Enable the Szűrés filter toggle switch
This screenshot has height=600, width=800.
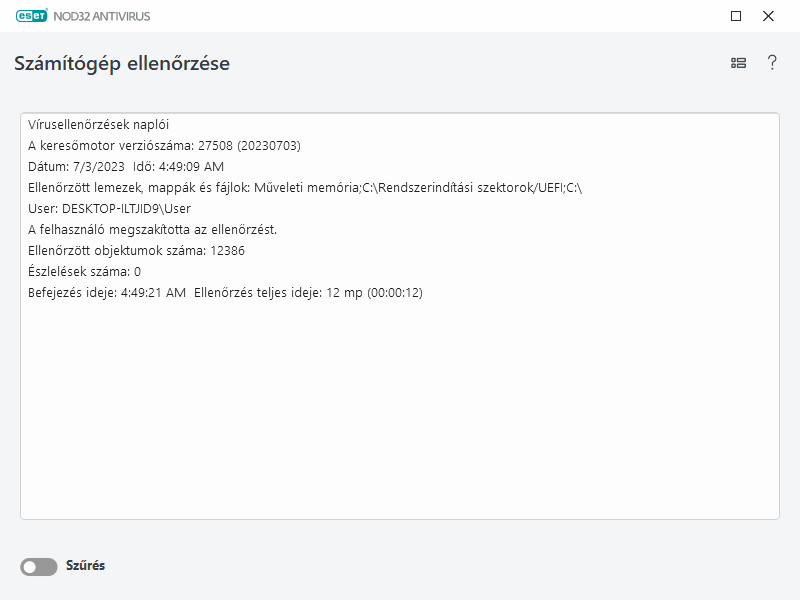pyautogui.click(x=39, y=567)
